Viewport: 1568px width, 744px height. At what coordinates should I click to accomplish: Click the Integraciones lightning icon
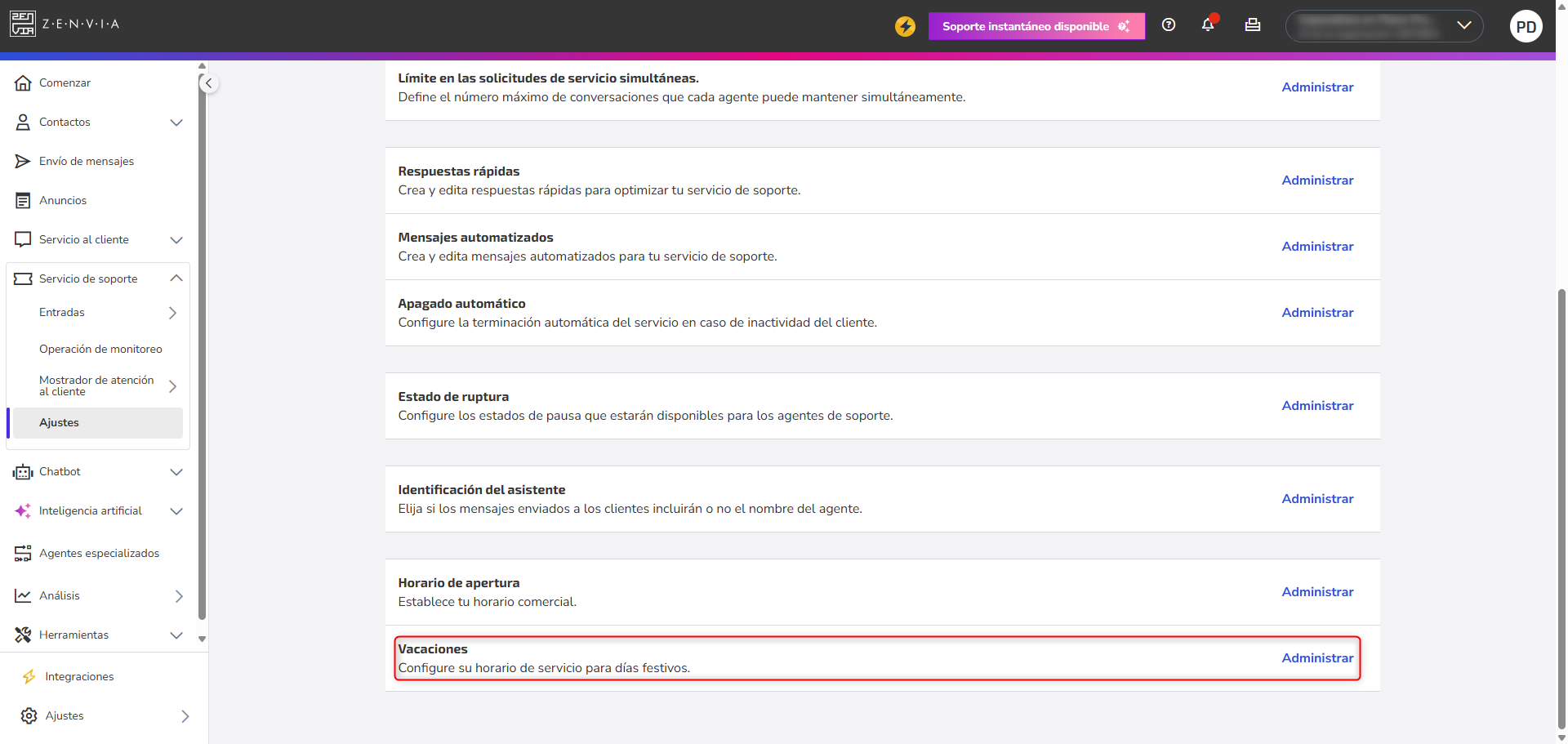29,677
